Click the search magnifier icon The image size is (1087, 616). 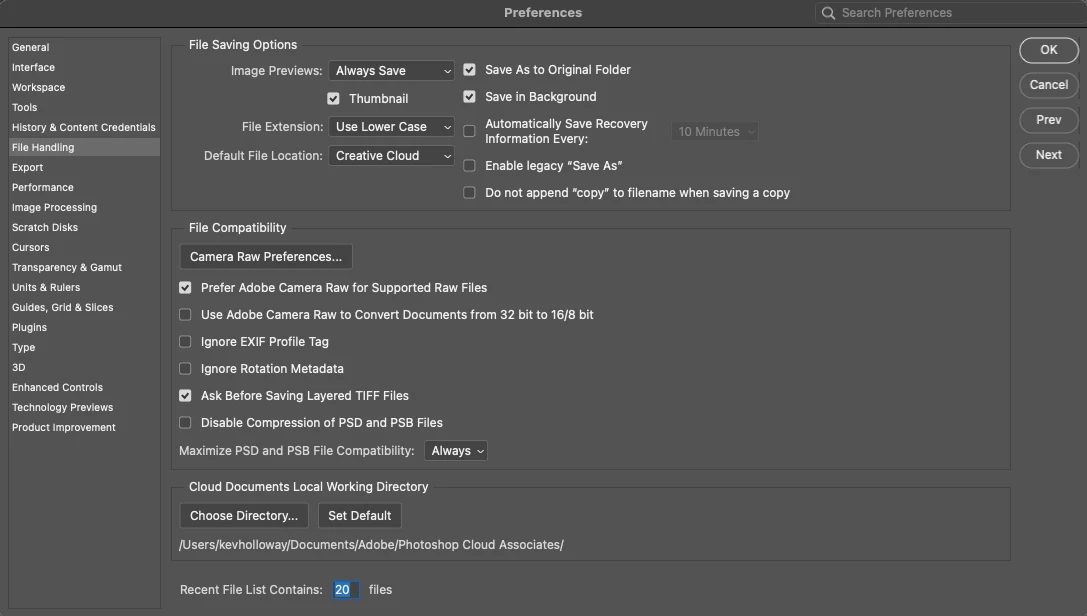(828, 13)
